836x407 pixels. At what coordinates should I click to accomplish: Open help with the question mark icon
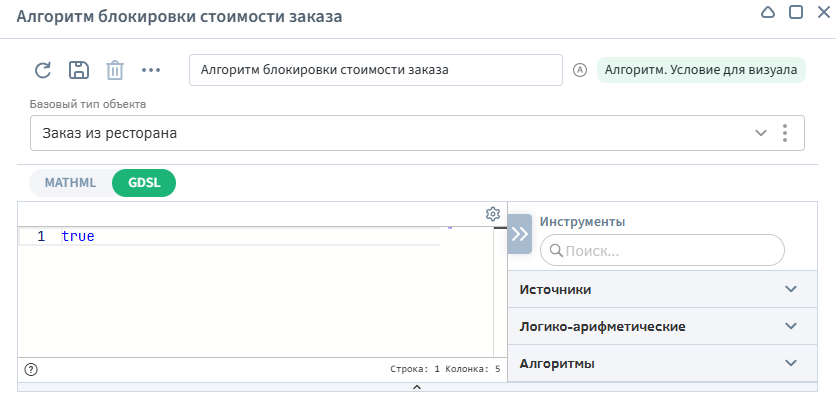click(31, 368)
